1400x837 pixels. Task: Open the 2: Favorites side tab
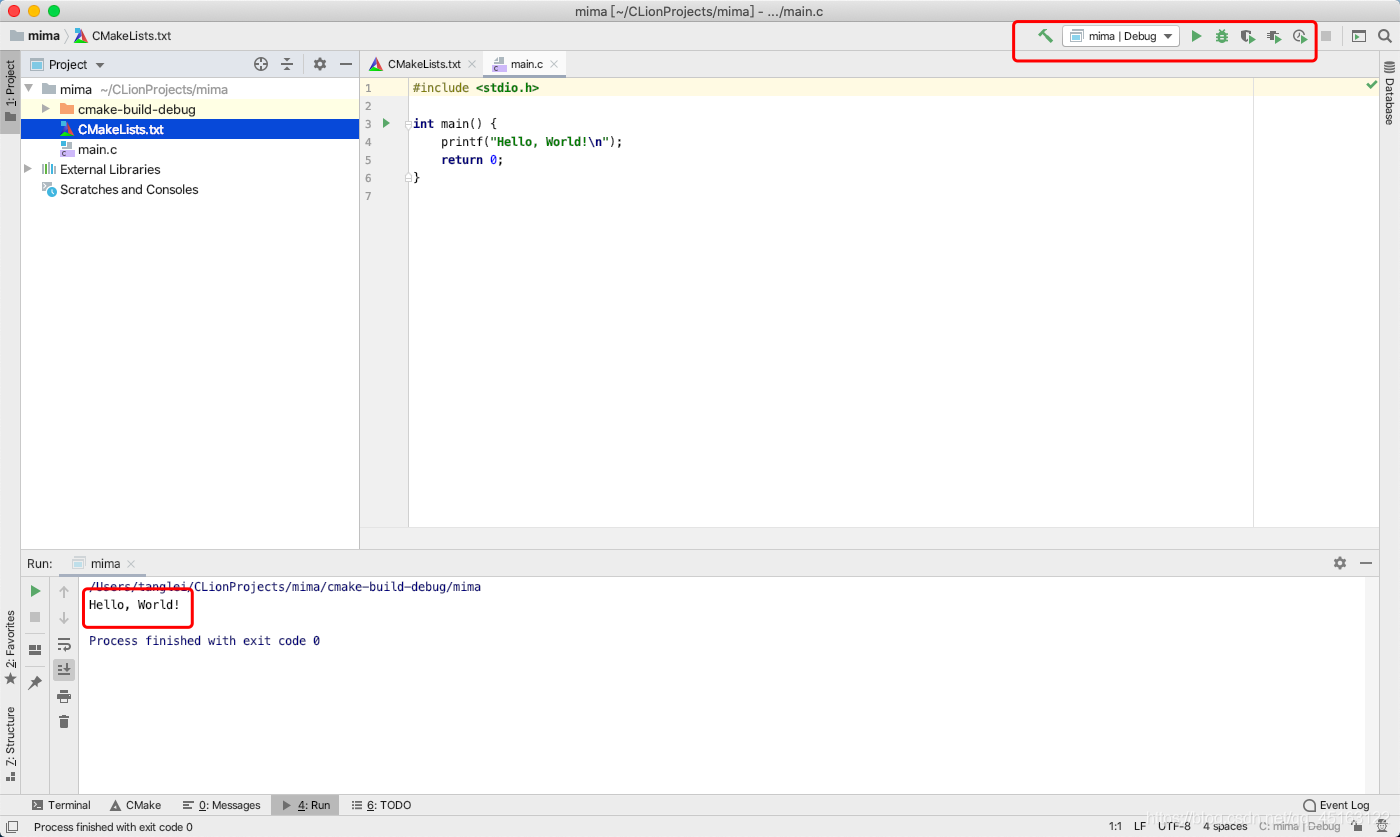point(10,647)
